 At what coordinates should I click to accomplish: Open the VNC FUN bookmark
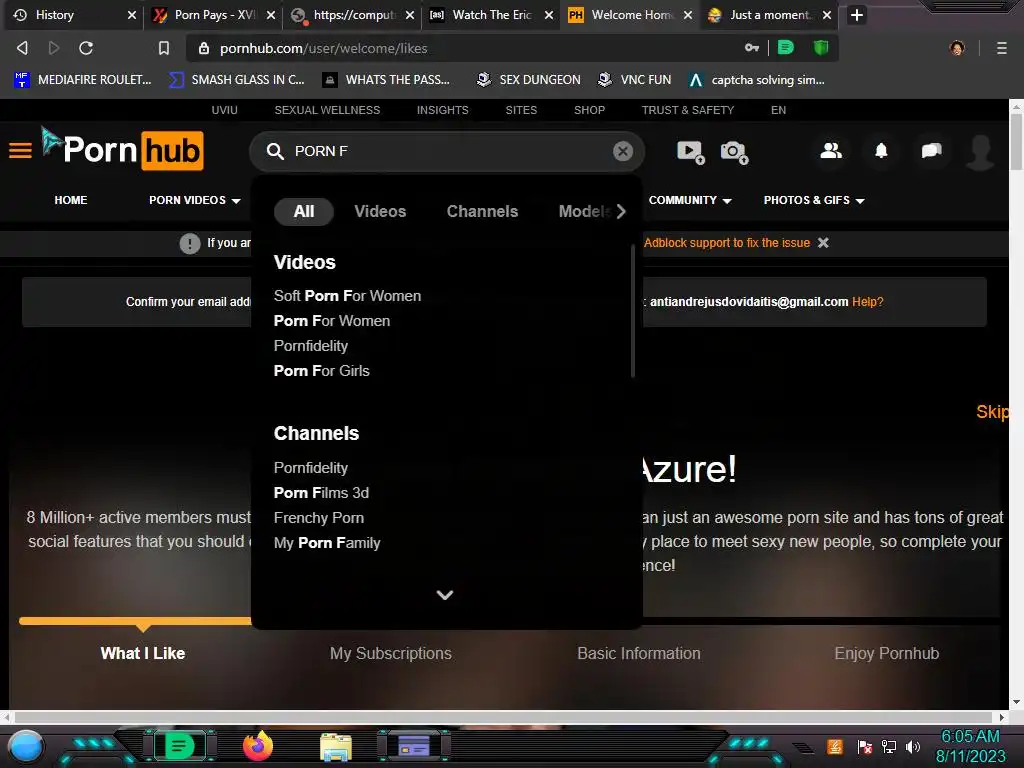tap(634, 80)
